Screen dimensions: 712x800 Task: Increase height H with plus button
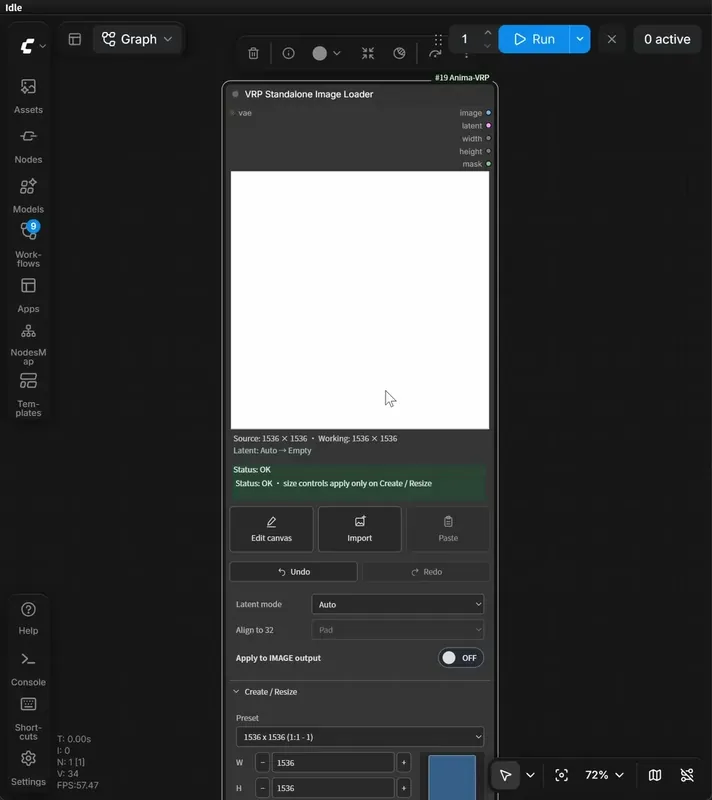pyautogui.click(x=403, y=788)
